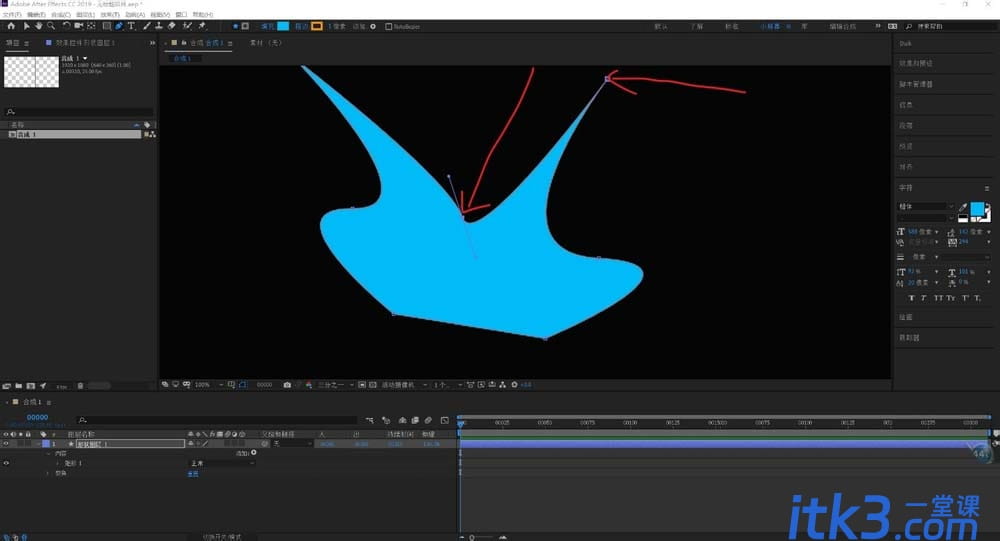1000x541 pixels.
Task: Pick the Hand tool
Action: [x=38, y=26]
